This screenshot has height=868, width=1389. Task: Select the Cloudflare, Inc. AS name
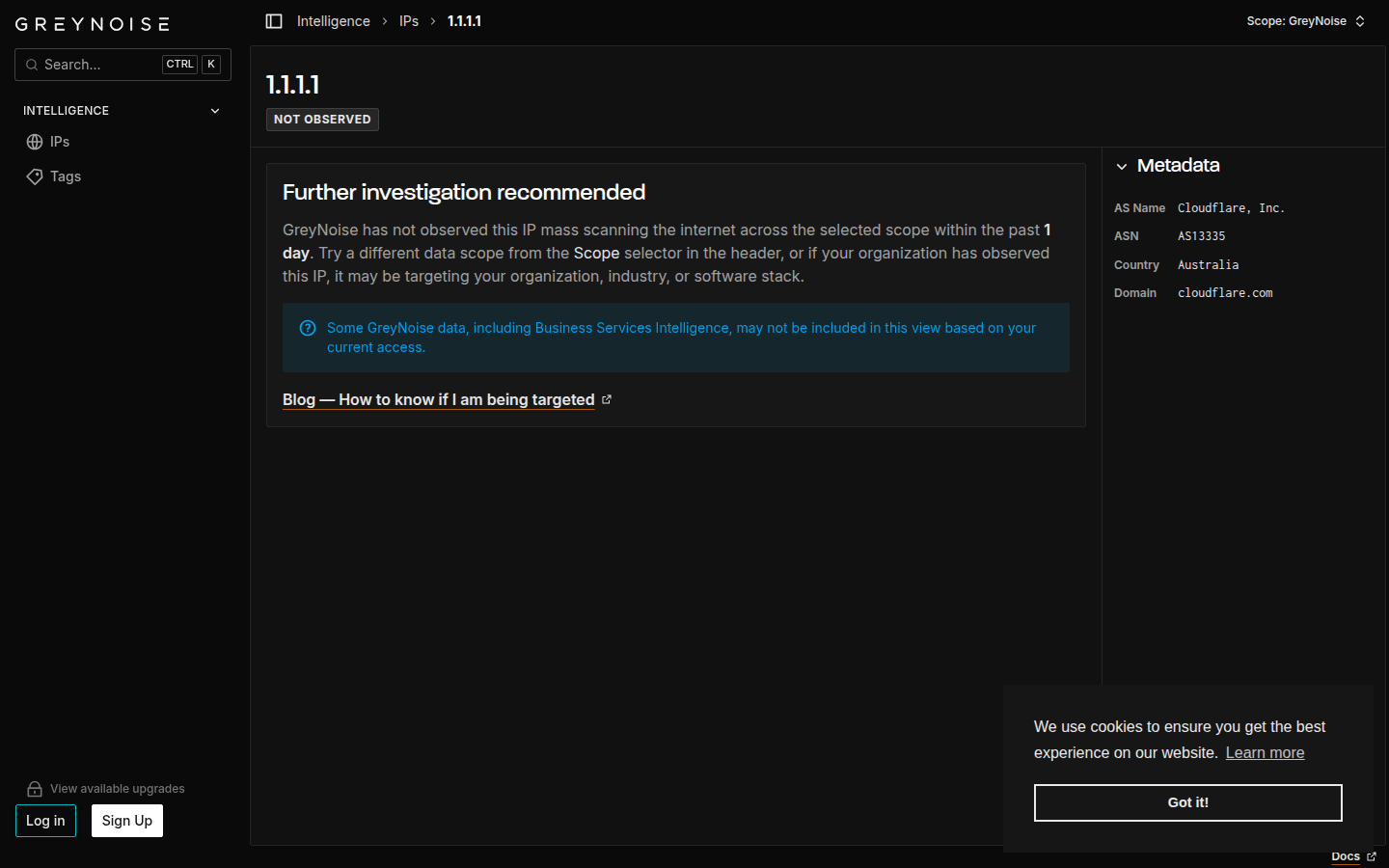point(1232,208)
